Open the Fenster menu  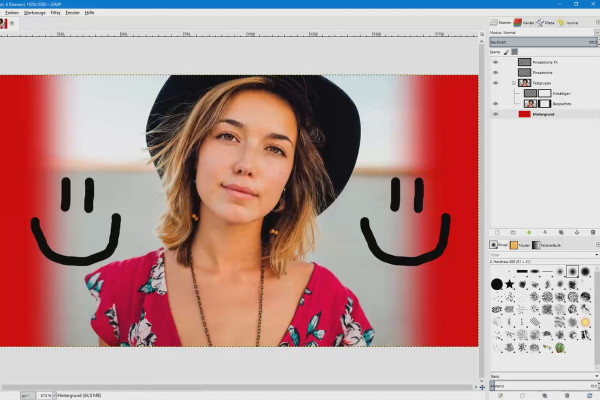coord(73,13)
